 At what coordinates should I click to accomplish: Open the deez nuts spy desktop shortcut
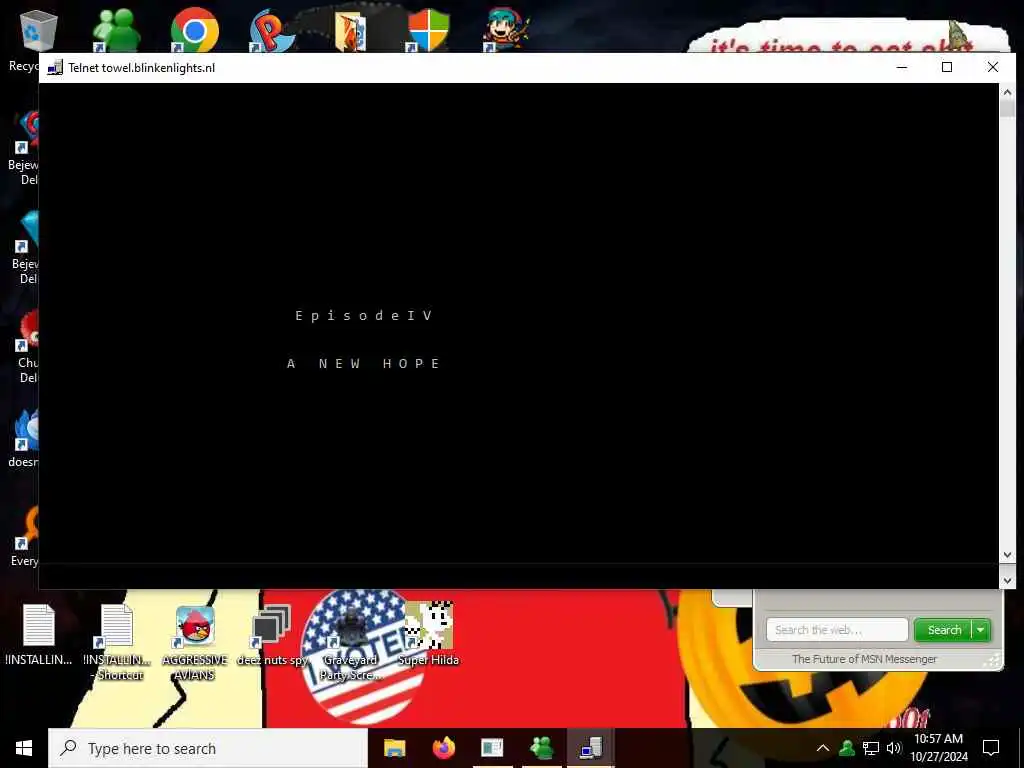click(x=272, y=635)
